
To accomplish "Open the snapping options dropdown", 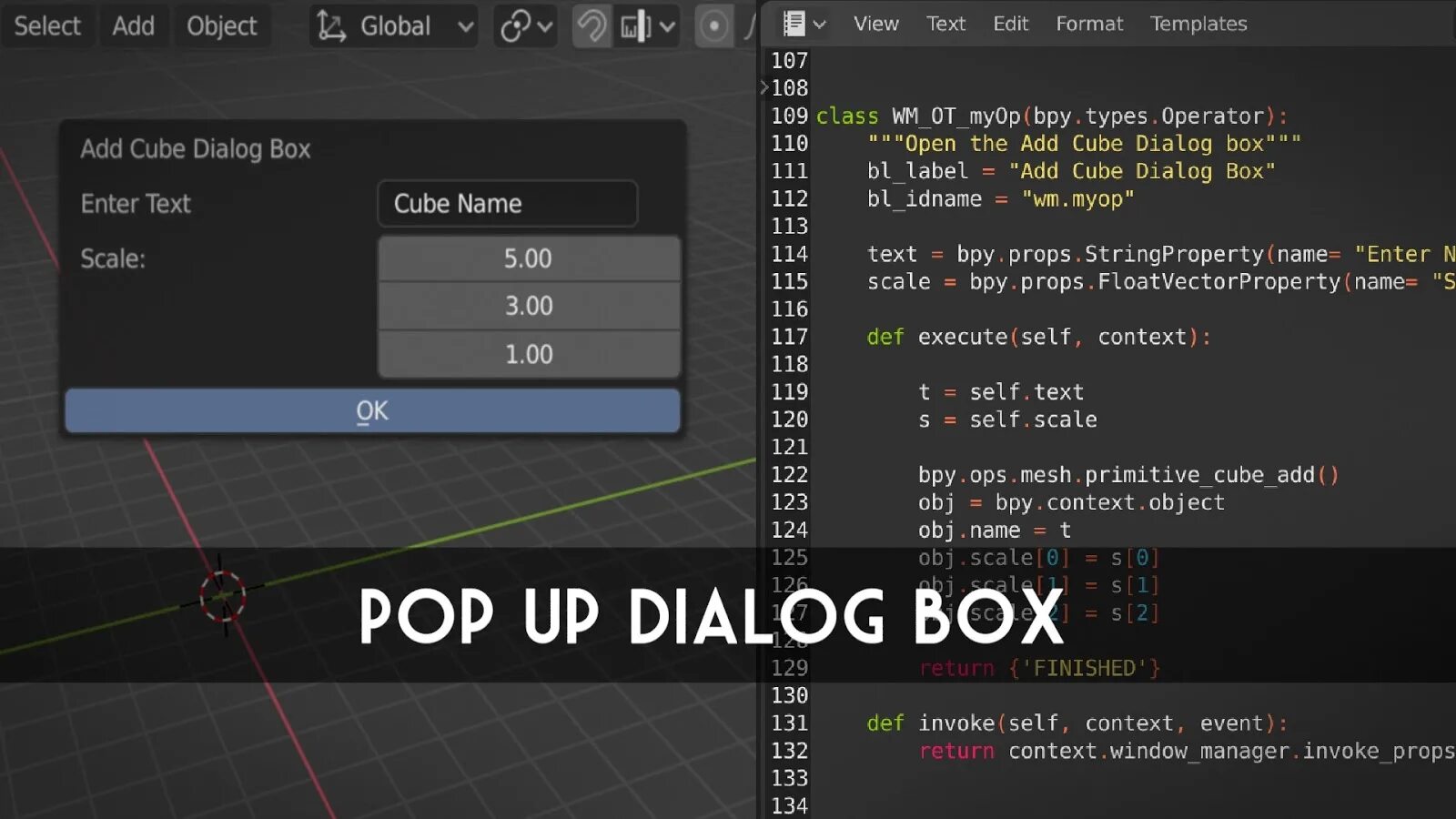I will pyautogui.click(x=647, y=25).
